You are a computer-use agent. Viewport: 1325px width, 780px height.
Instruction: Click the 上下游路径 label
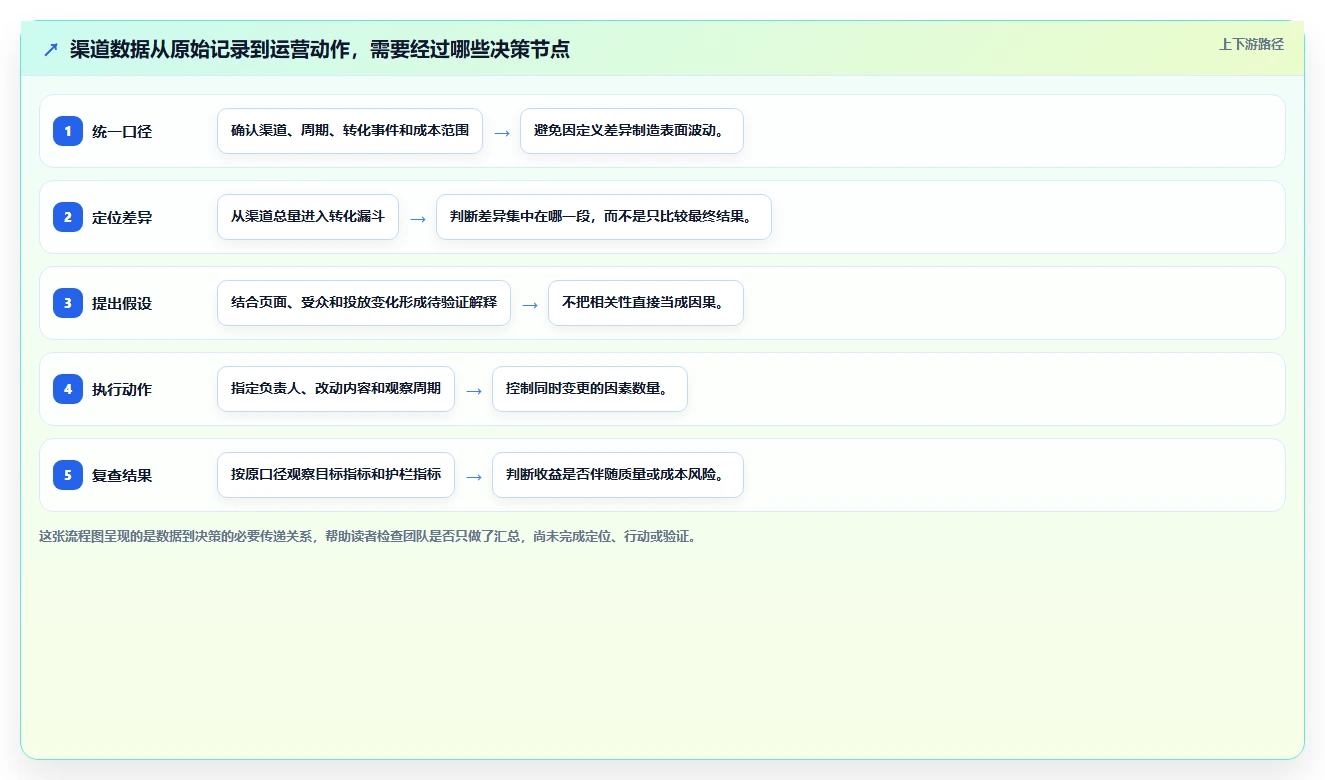[x=1251, y=44]
